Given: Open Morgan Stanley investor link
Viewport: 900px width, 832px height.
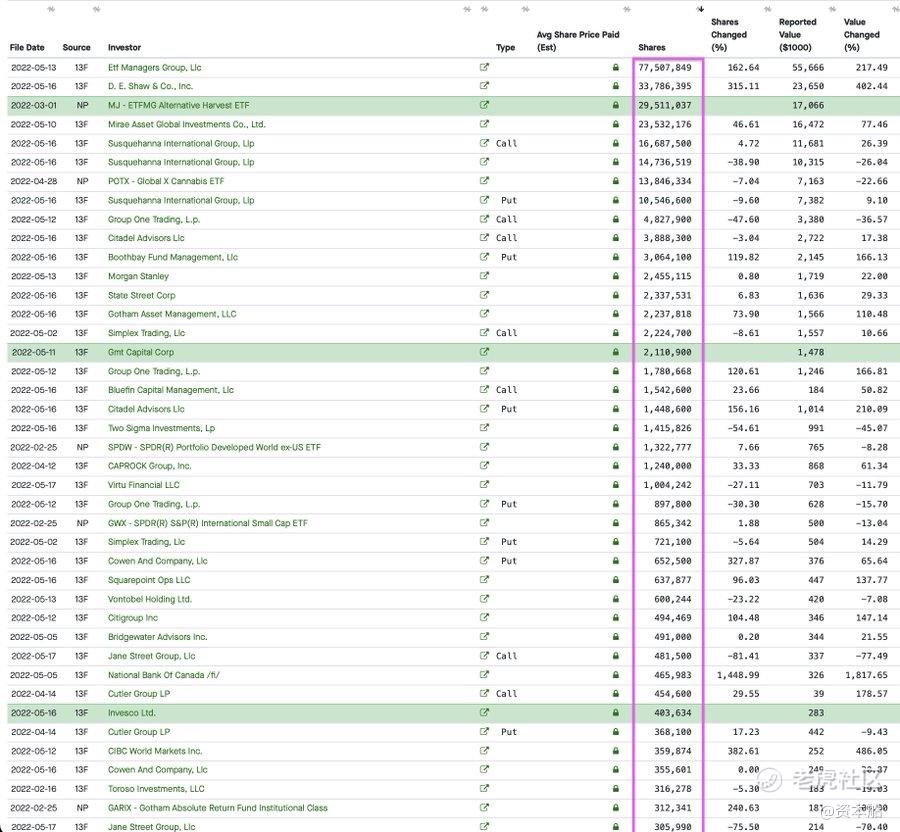Looking at the screenshot, I should (138, 276).
